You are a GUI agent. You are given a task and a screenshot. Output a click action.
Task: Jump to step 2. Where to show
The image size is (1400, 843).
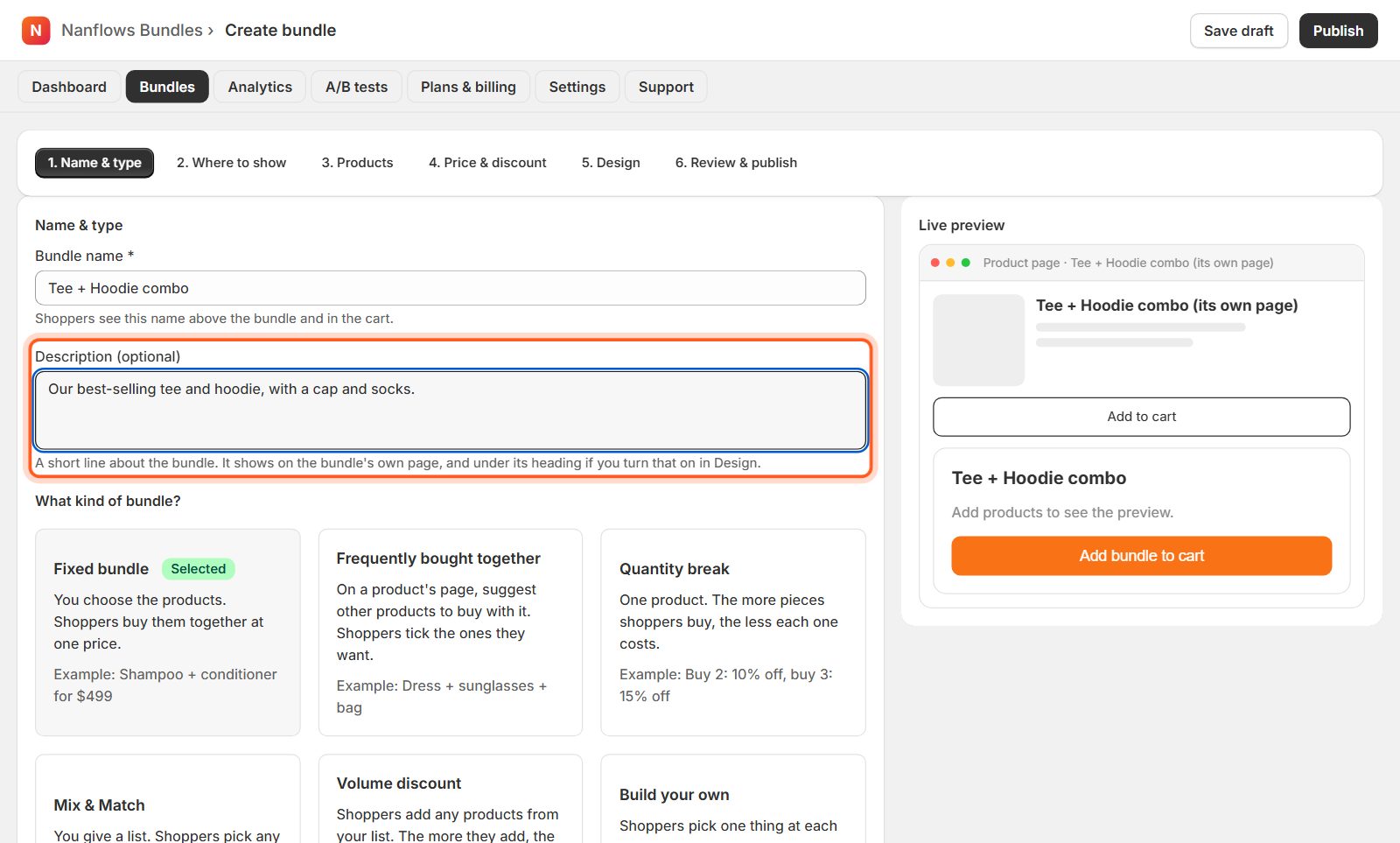[231, 163]
